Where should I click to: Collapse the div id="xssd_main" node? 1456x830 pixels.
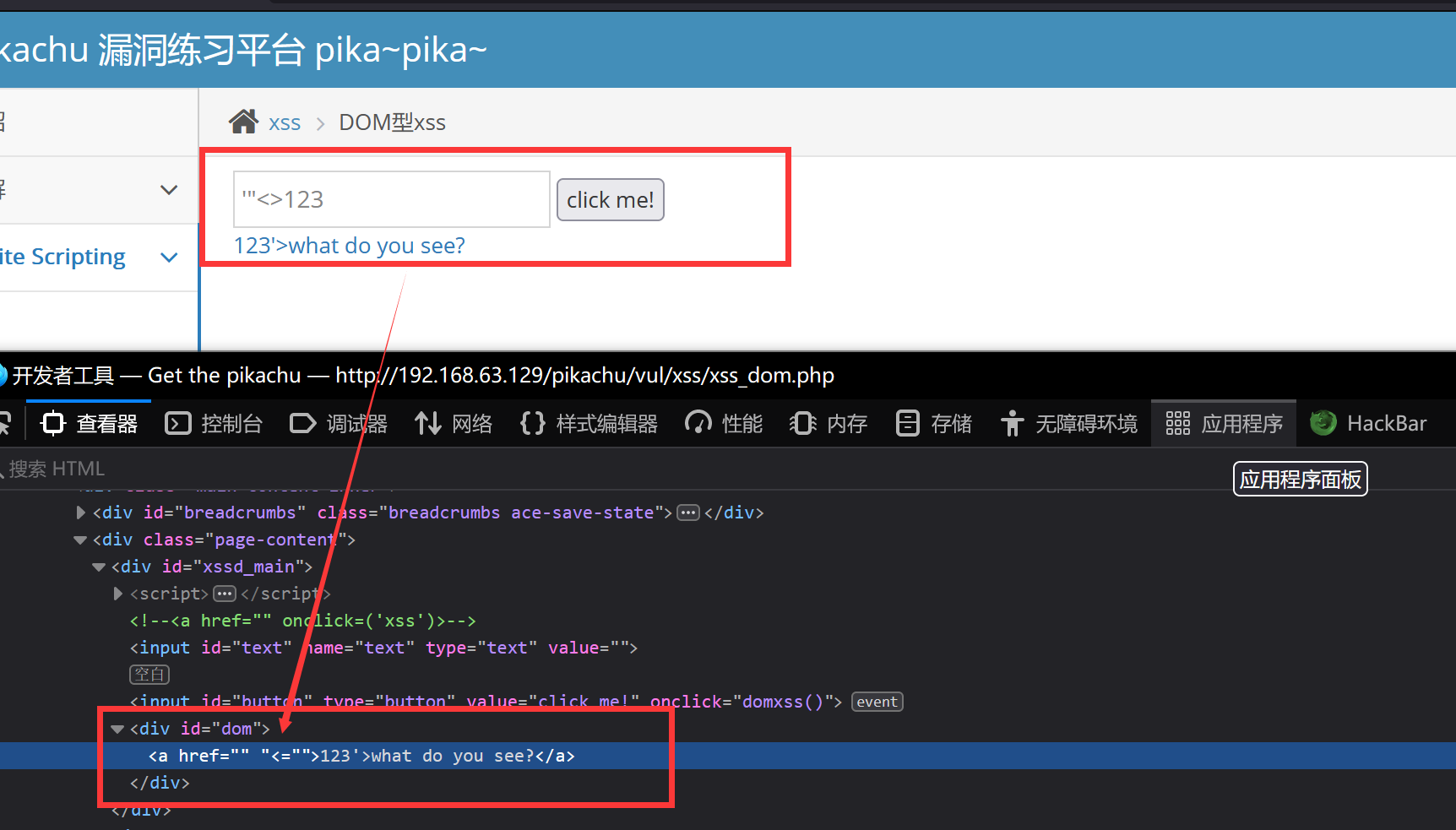tap(99, 567)
